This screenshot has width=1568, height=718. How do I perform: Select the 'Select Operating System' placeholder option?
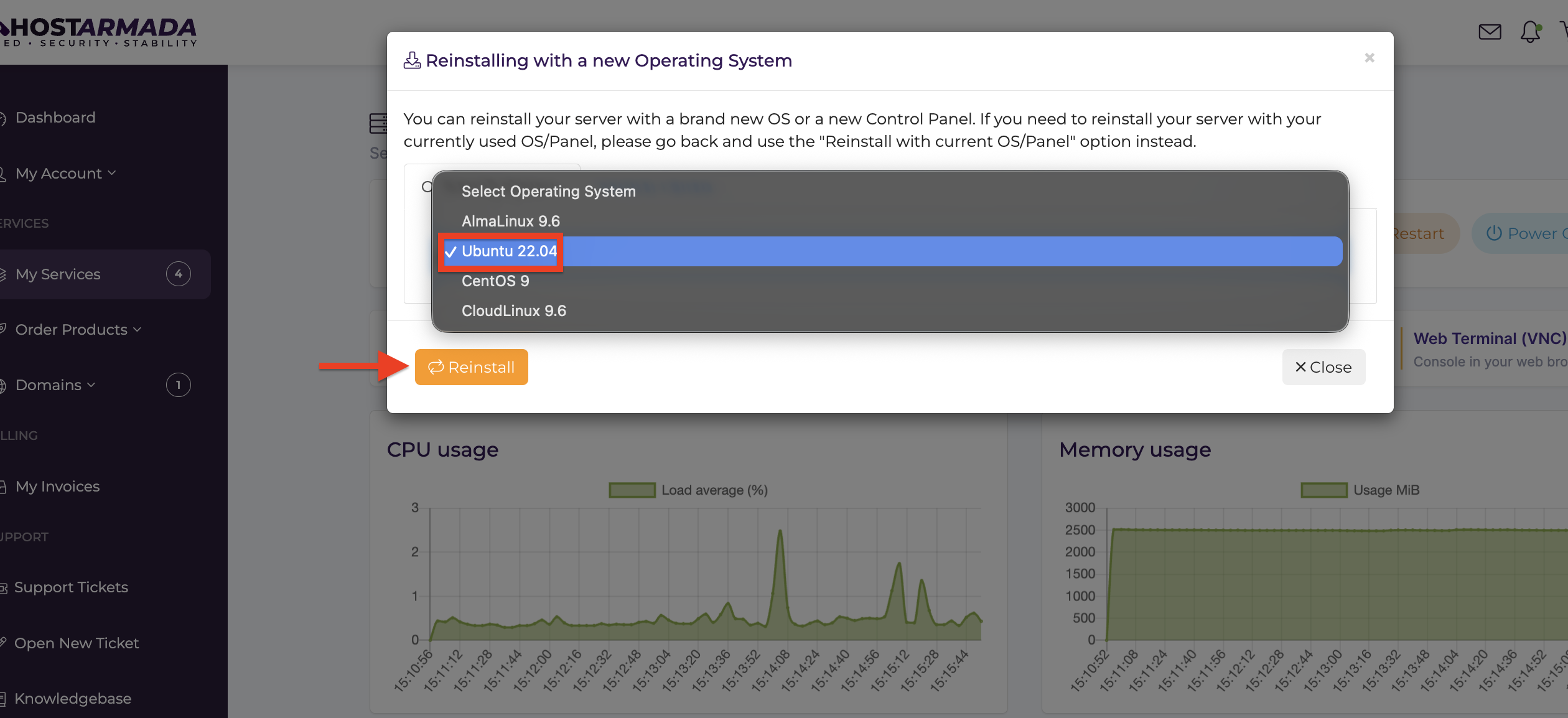click(890, 192)
